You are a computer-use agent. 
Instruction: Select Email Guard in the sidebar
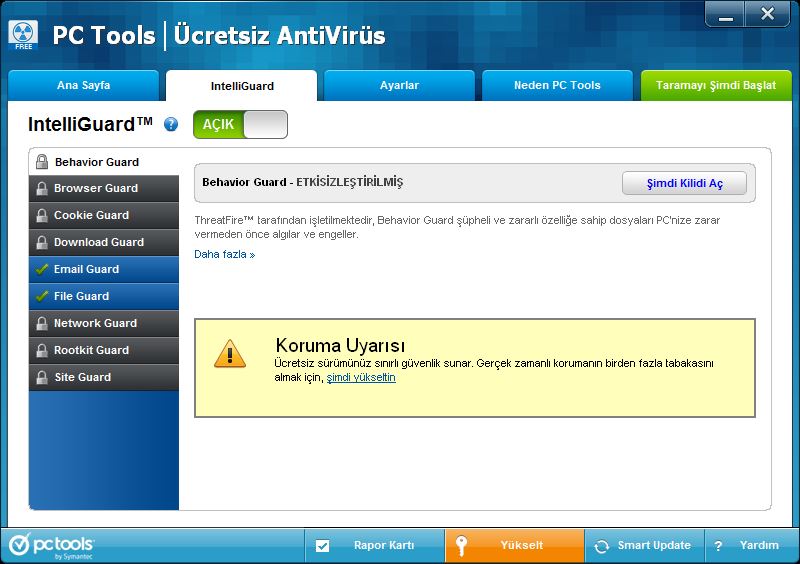104,269
